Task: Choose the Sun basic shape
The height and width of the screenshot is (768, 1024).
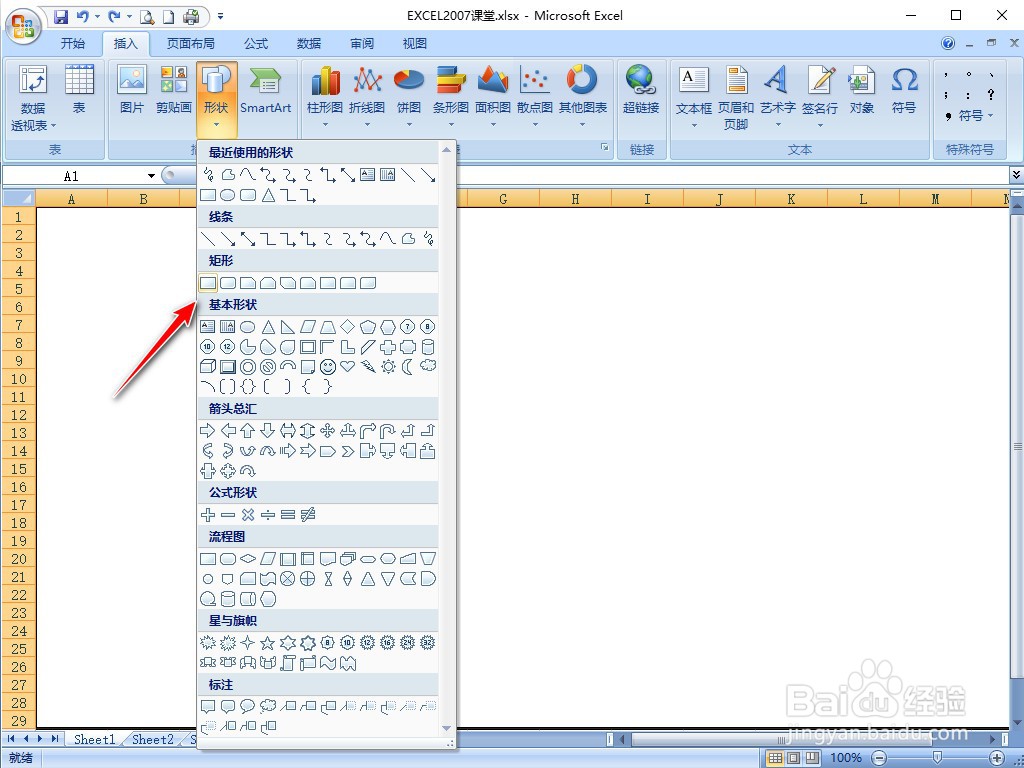Action: [x=388, y=367]
